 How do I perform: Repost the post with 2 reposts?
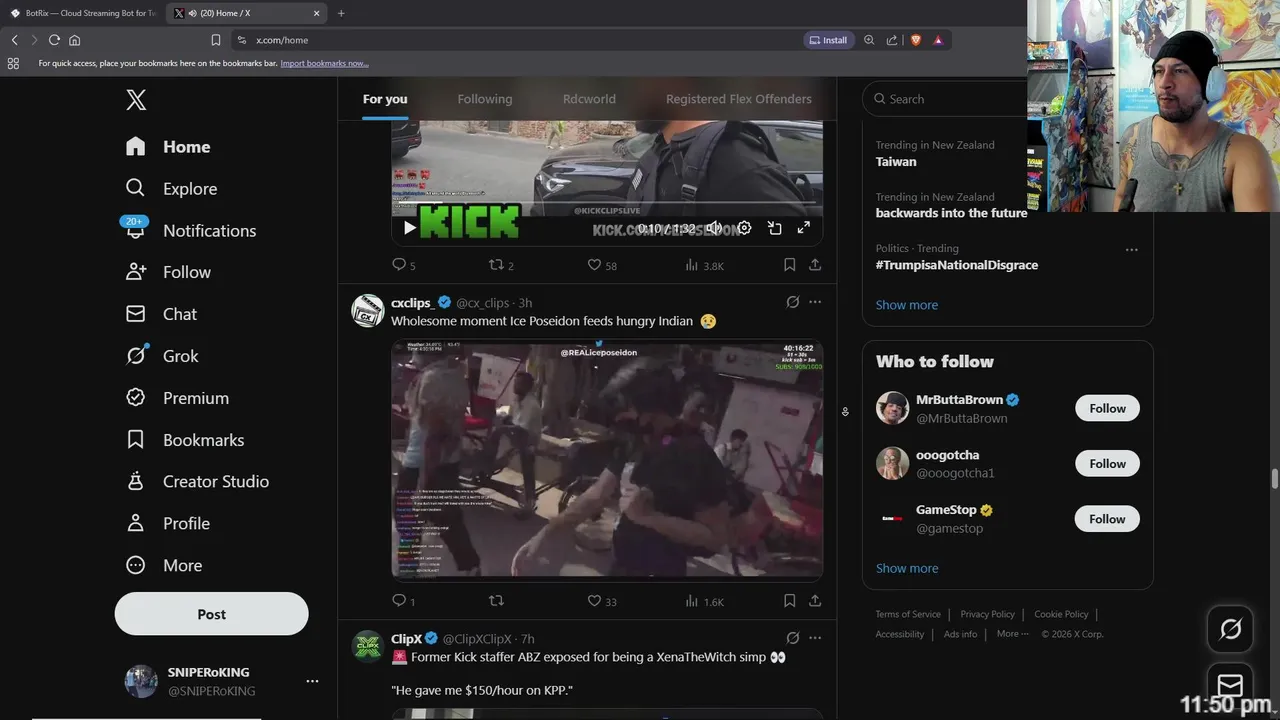pos(501,265)
